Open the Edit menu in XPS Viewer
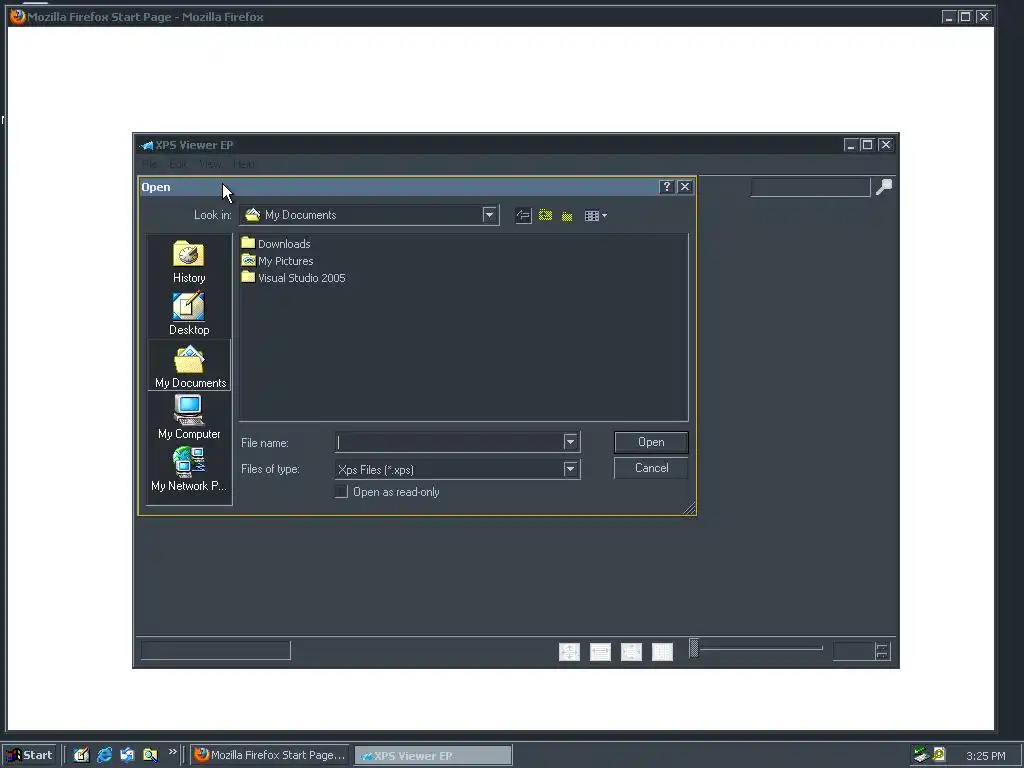 tap(178, 164)
